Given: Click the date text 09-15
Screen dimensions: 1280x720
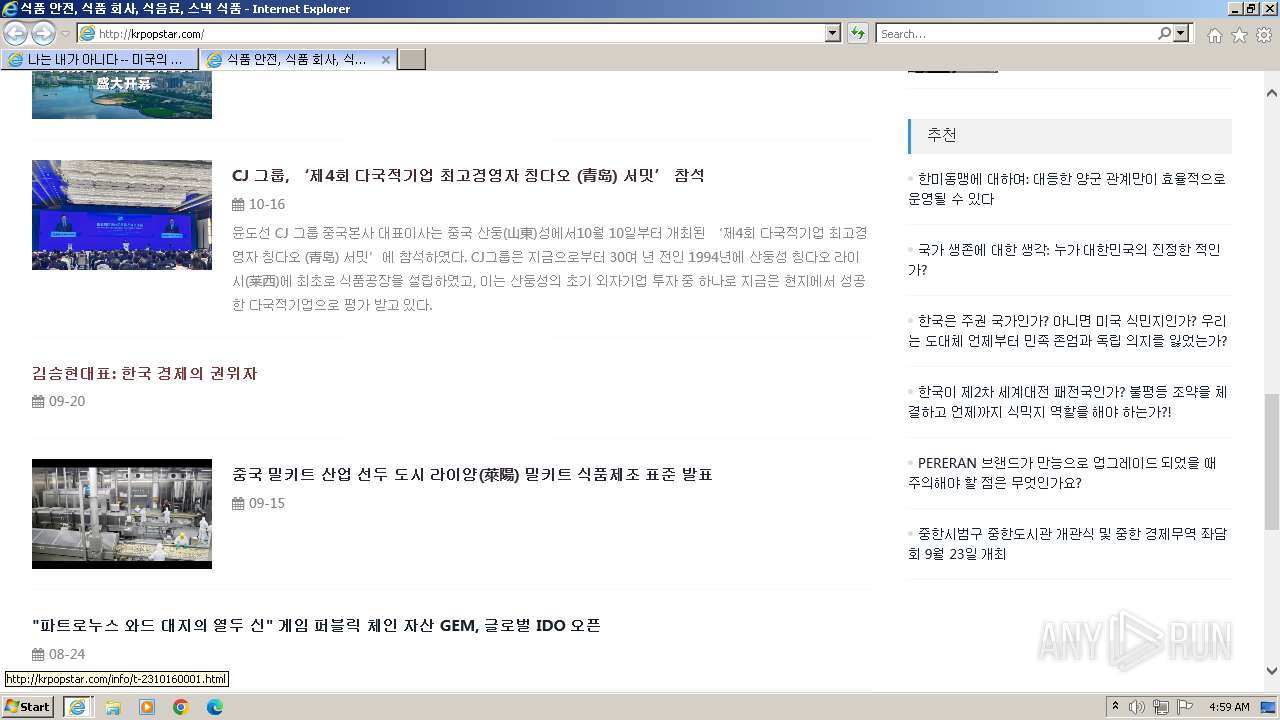Looking at the screenshot, I should pyautogui.click(x=267, y=503).
